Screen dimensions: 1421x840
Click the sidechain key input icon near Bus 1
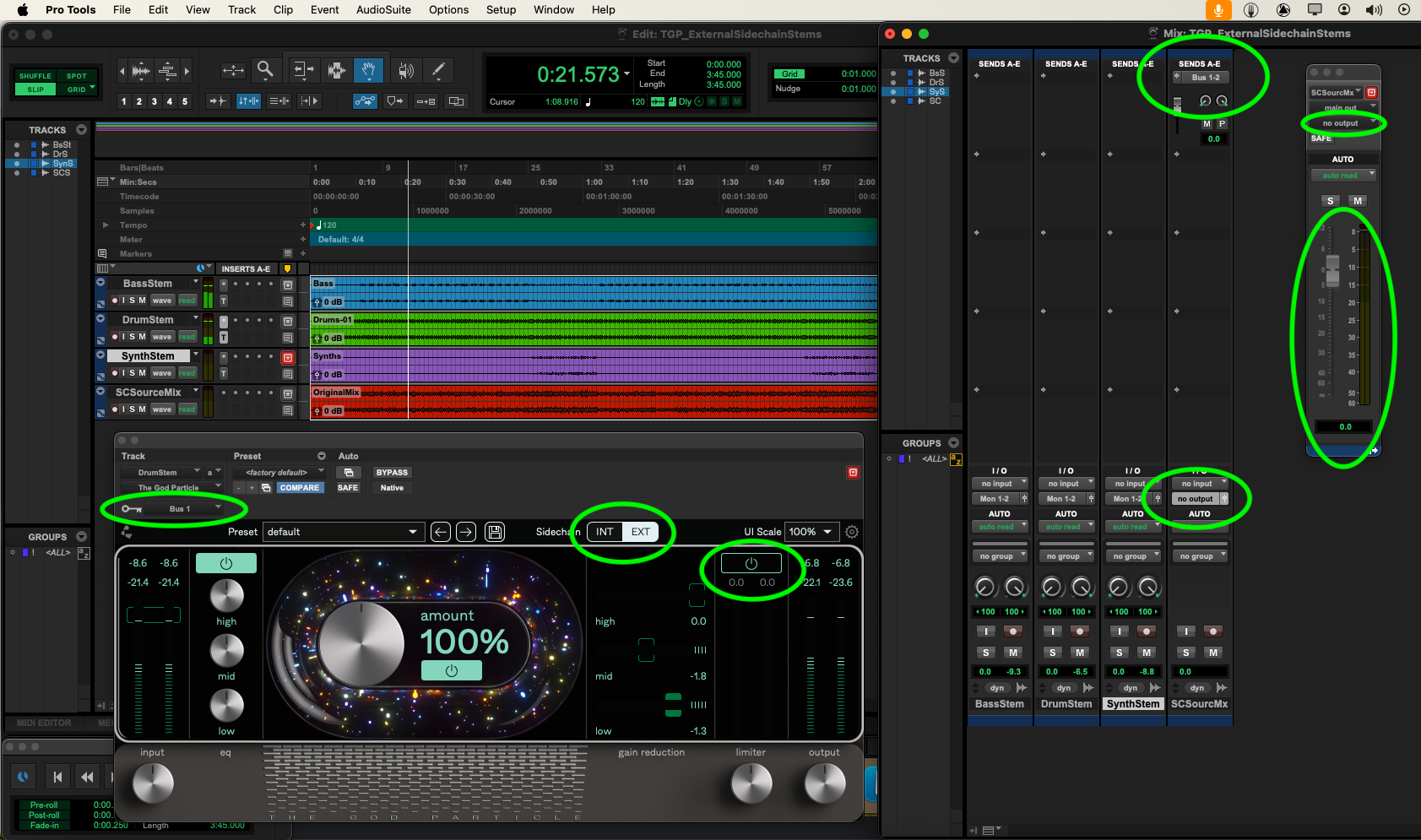pyautogui.click(x=131, y=508)
